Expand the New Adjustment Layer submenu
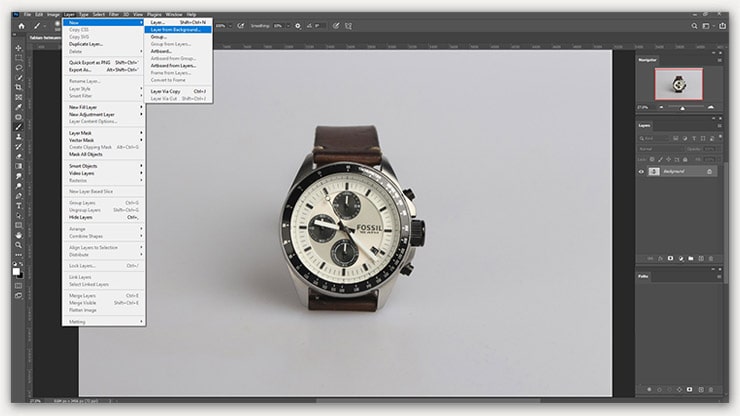Screen dimensions: 740x416 [104, 114]
